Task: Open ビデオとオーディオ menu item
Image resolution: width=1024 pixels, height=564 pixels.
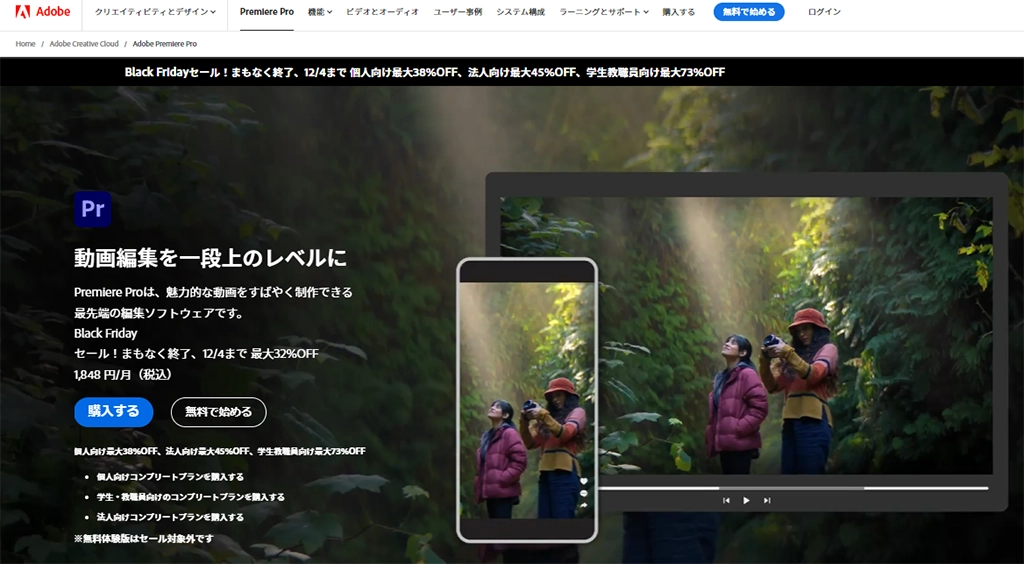Action: pyautogui.click(x=383, y=12)
